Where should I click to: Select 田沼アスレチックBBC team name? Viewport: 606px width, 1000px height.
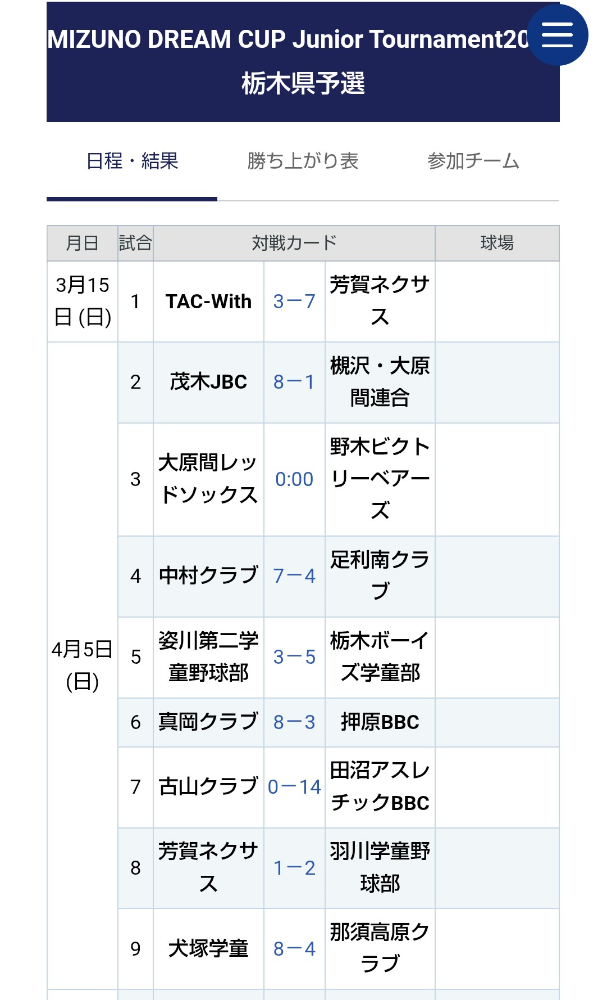coord(380,787)
